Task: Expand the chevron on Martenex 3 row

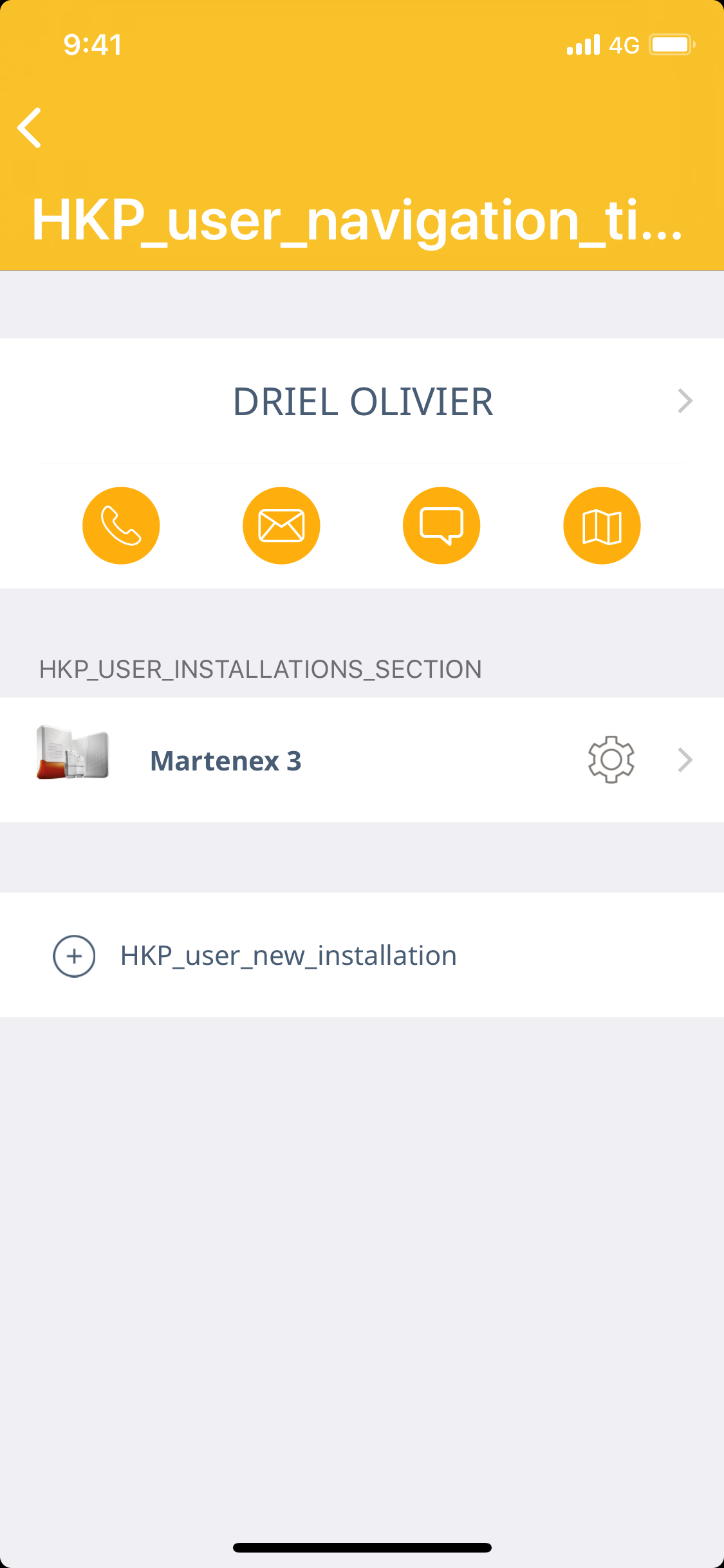Action: 685,760
